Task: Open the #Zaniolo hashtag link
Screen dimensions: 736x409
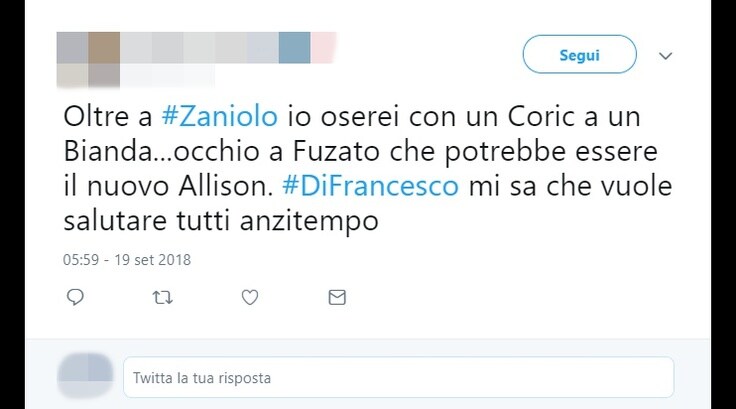Action: tap(220, 116)
